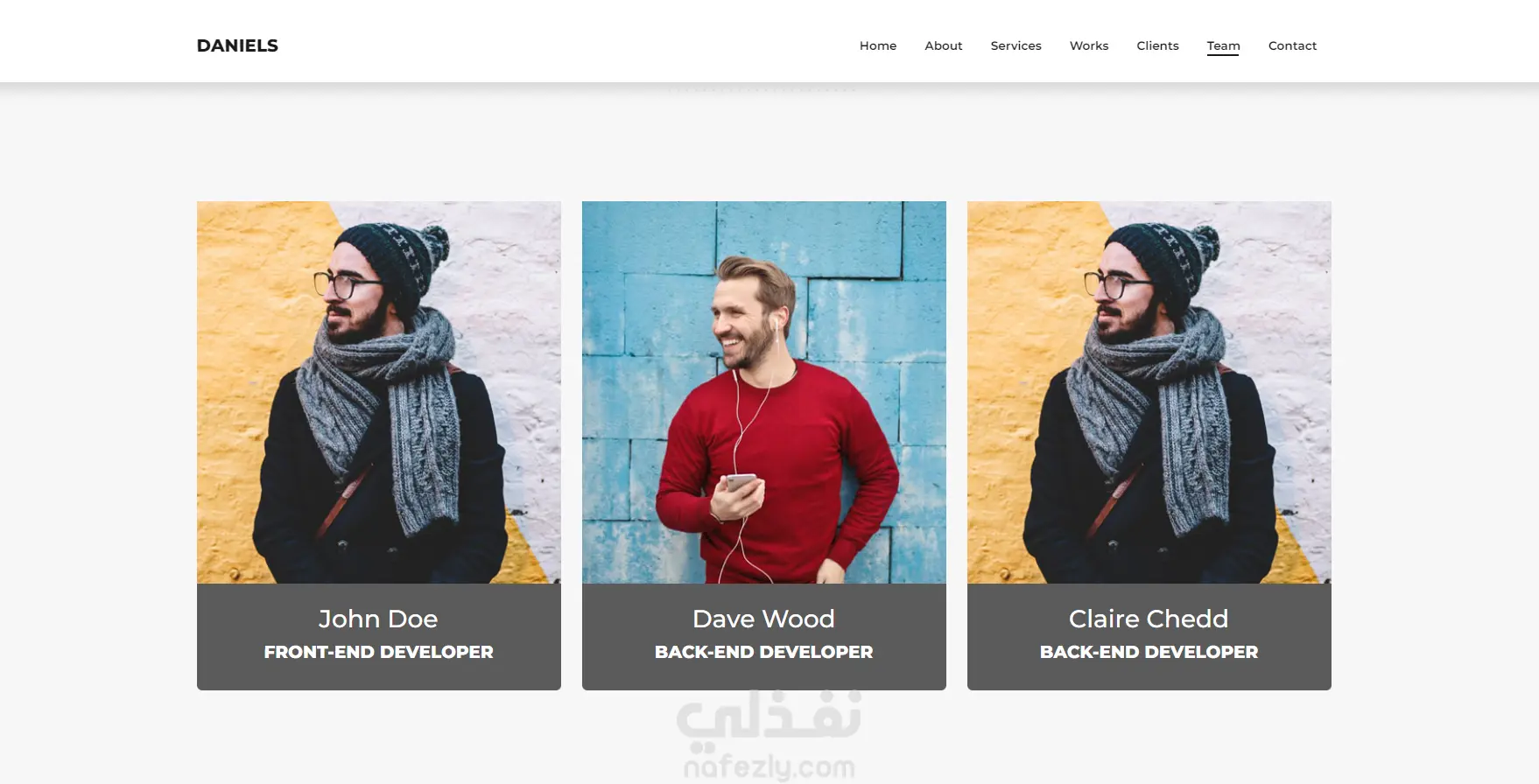Click Dave Wood's profile photo
Image resolution: width=1539 pixels, height=784 pixels.
764,392
